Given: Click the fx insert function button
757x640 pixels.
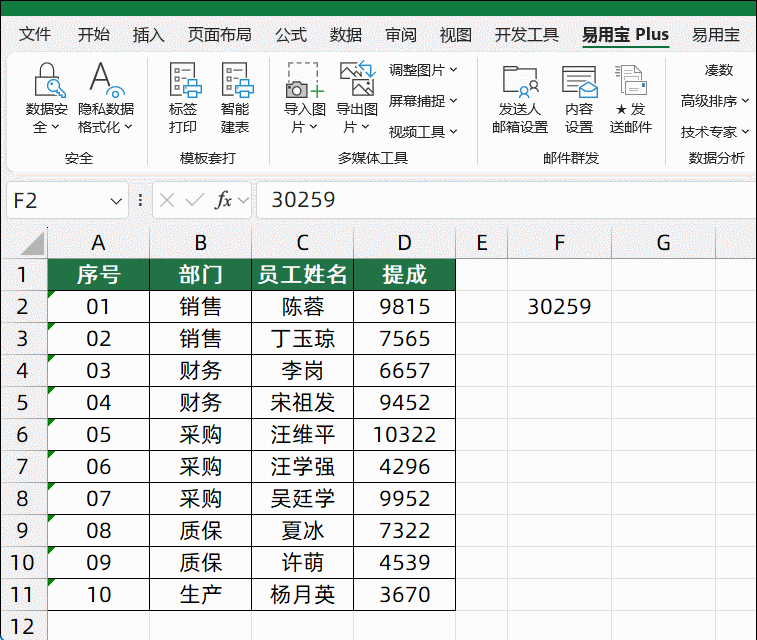Looking at the screenshot, I should point(224,200).
